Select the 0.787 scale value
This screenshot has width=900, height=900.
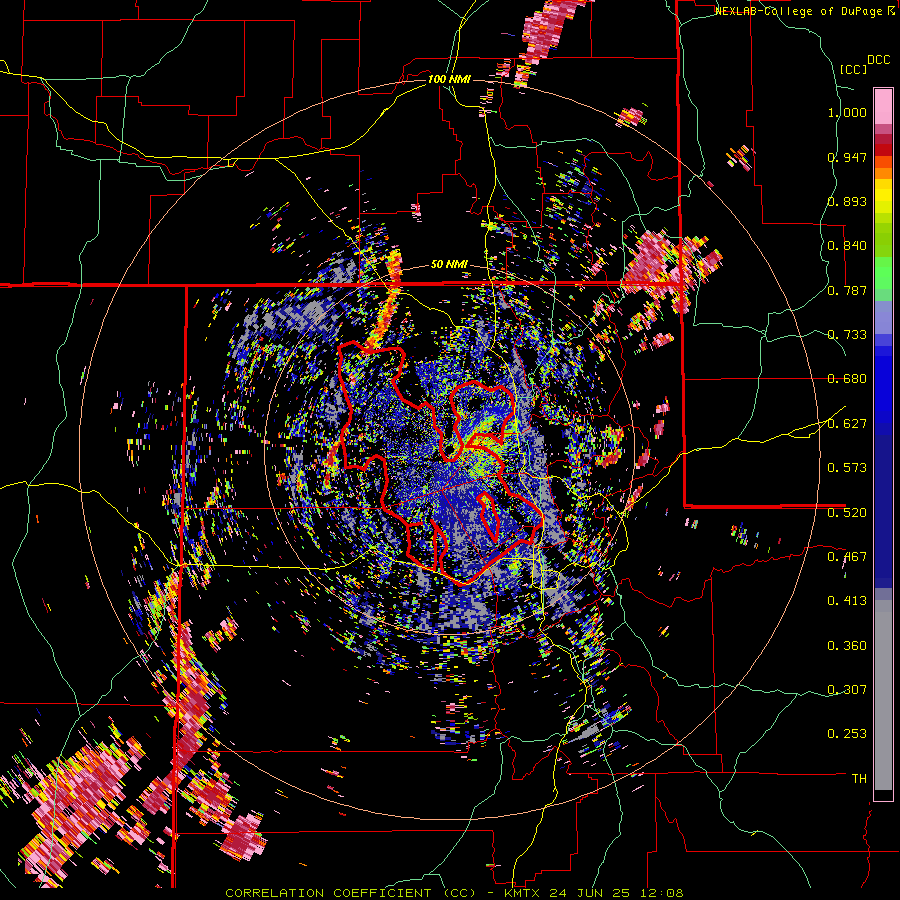847,290
